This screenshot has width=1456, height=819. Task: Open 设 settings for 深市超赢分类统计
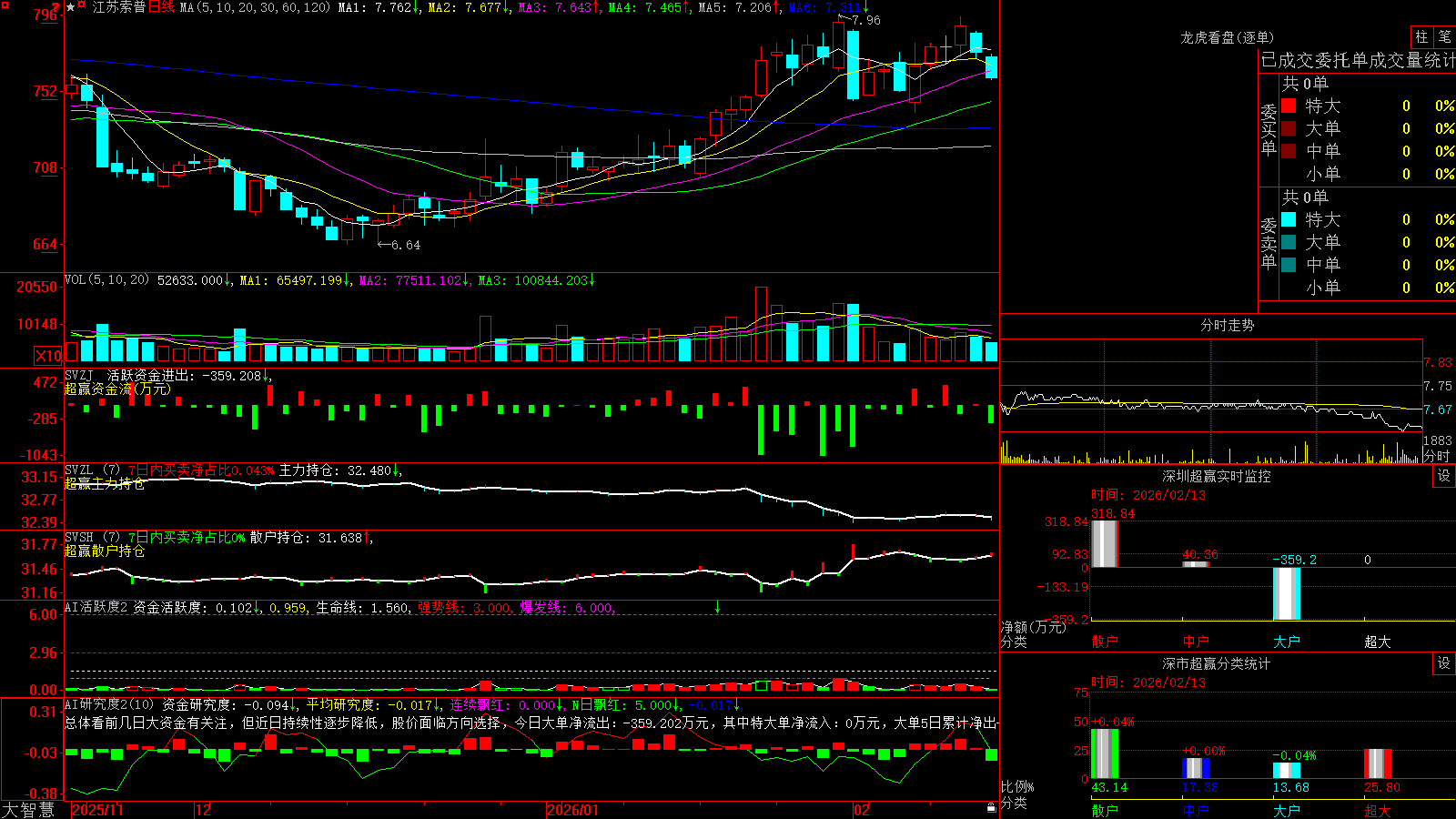coord(1444,663)
